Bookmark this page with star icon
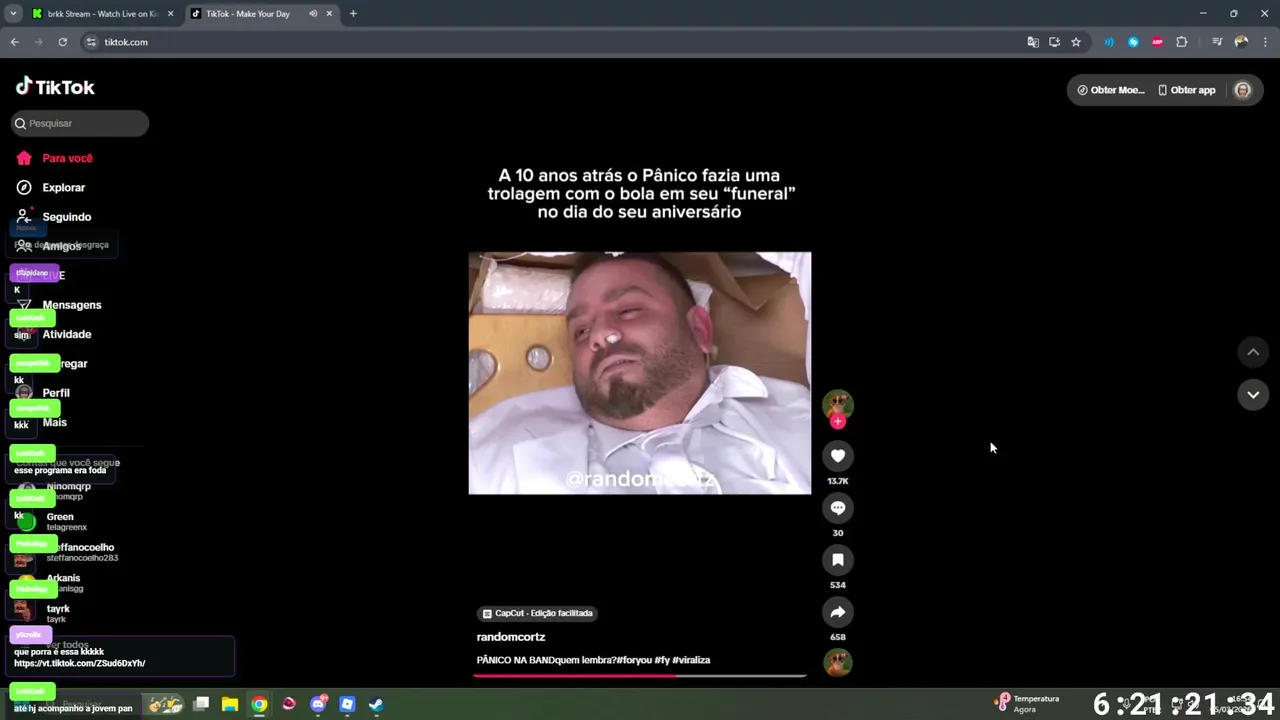Viewport: 1280px width, 720px height. [1076, 42]
